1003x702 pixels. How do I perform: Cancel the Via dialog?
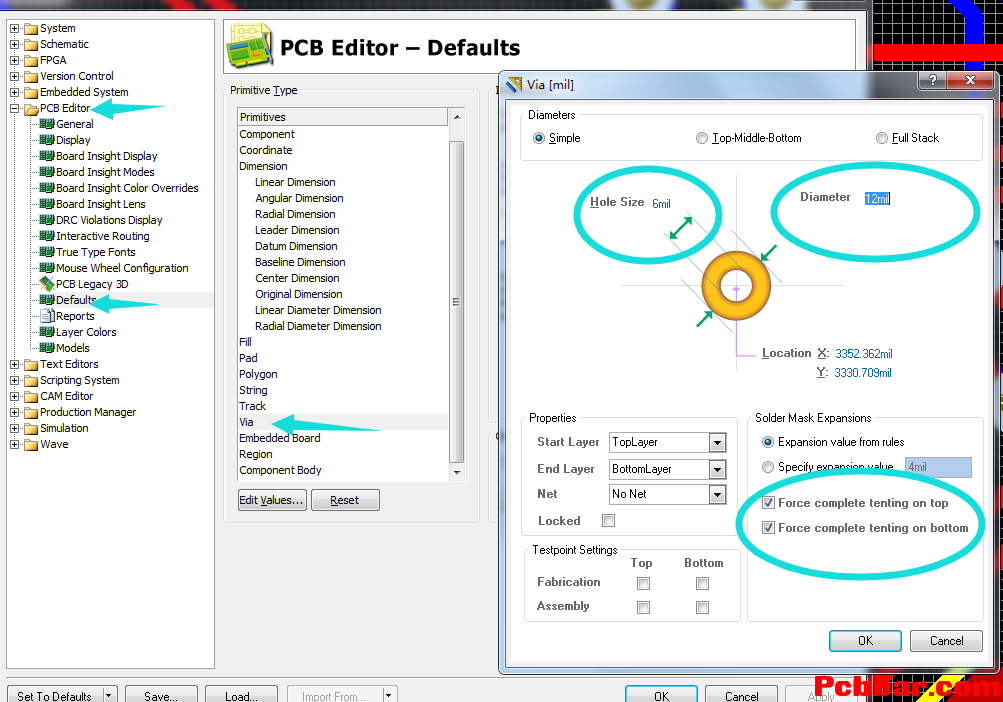click(x=946, y=641)
